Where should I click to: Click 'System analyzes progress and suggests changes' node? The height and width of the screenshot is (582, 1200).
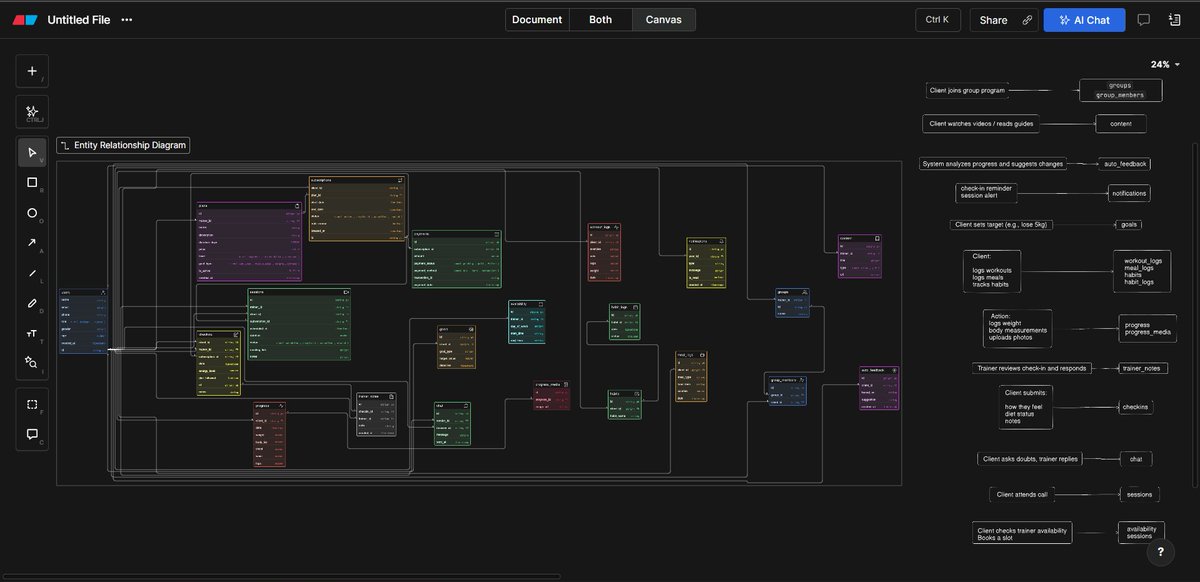click(993, 163)
